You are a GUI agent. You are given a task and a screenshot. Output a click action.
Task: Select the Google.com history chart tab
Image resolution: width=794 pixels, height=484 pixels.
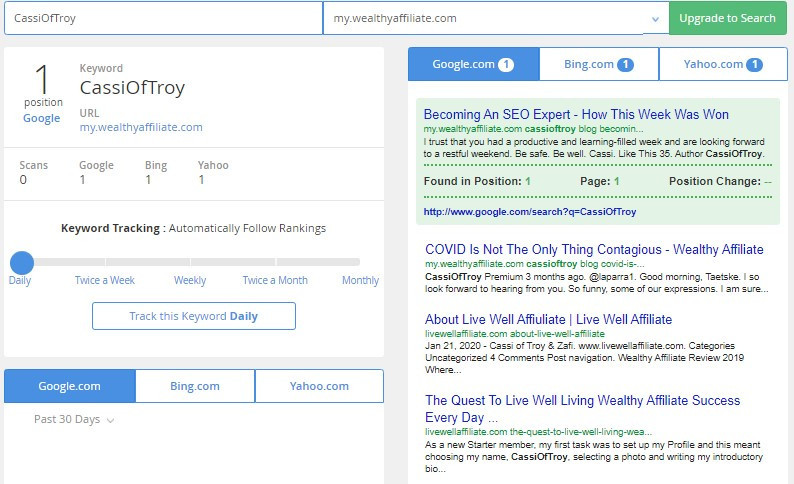point(69,386)
